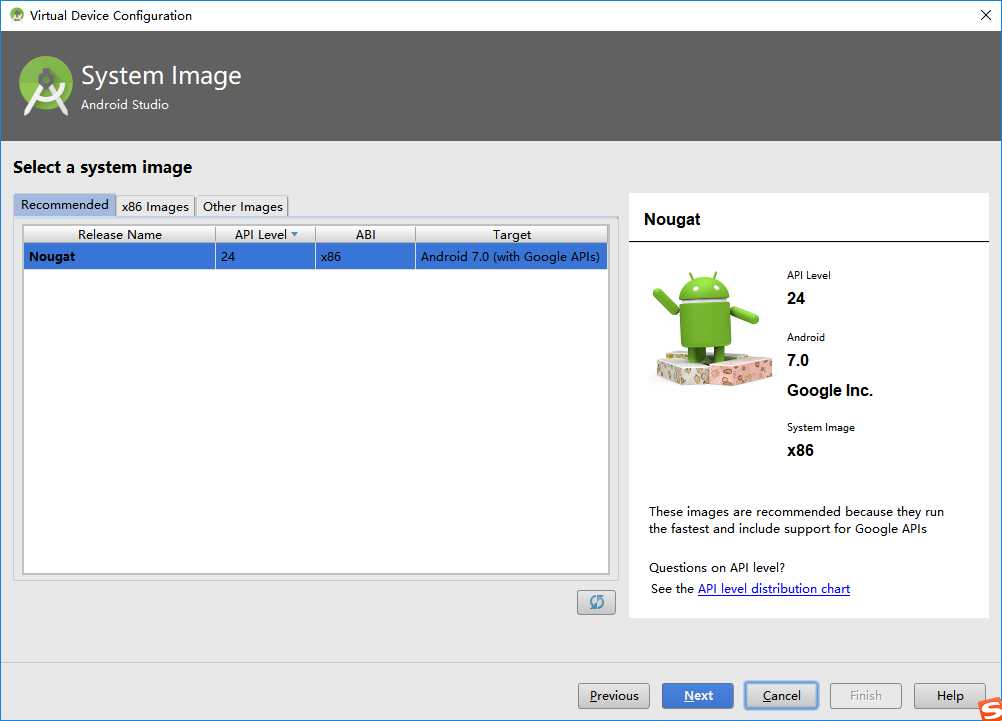Click the Virtual Device Configuration title icon
The image size is (1002, 721).
(x=17, y=15)
